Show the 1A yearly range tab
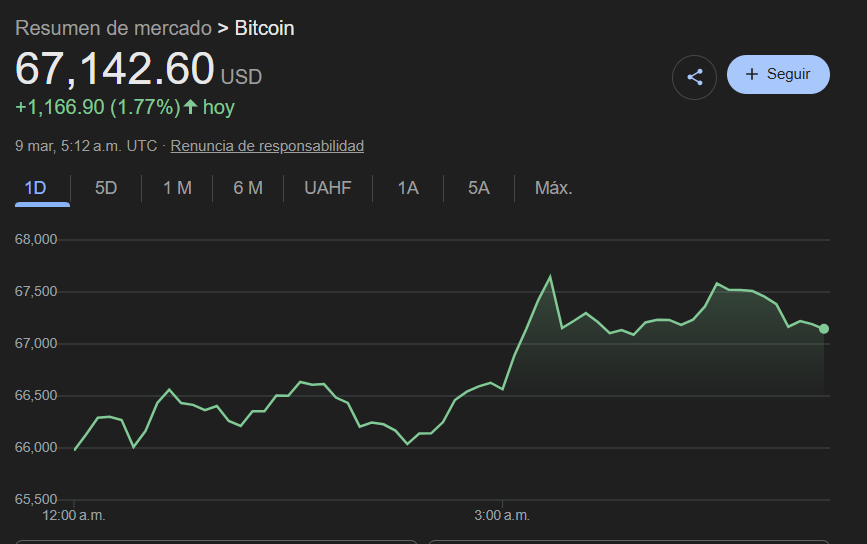This screenshot has width=867, height=544. coord(408,188)
